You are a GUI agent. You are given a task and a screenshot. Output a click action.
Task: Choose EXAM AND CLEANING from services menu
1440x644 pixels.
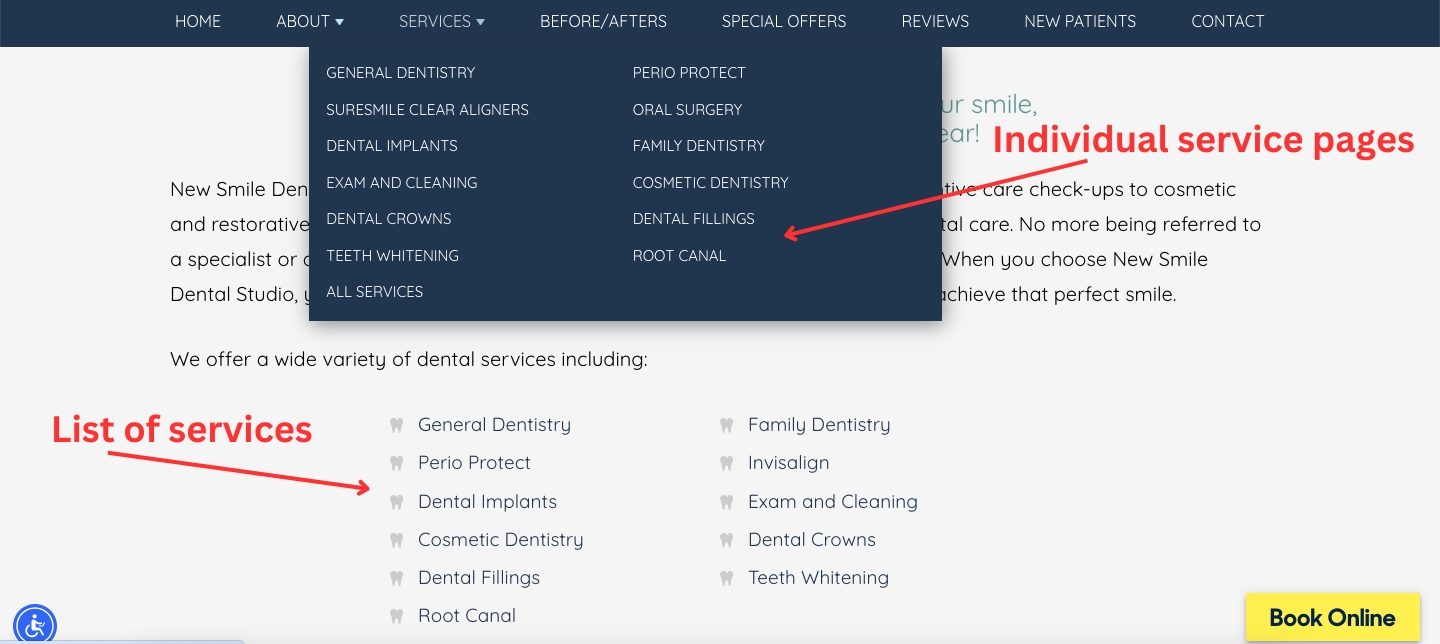coord(401,182)
